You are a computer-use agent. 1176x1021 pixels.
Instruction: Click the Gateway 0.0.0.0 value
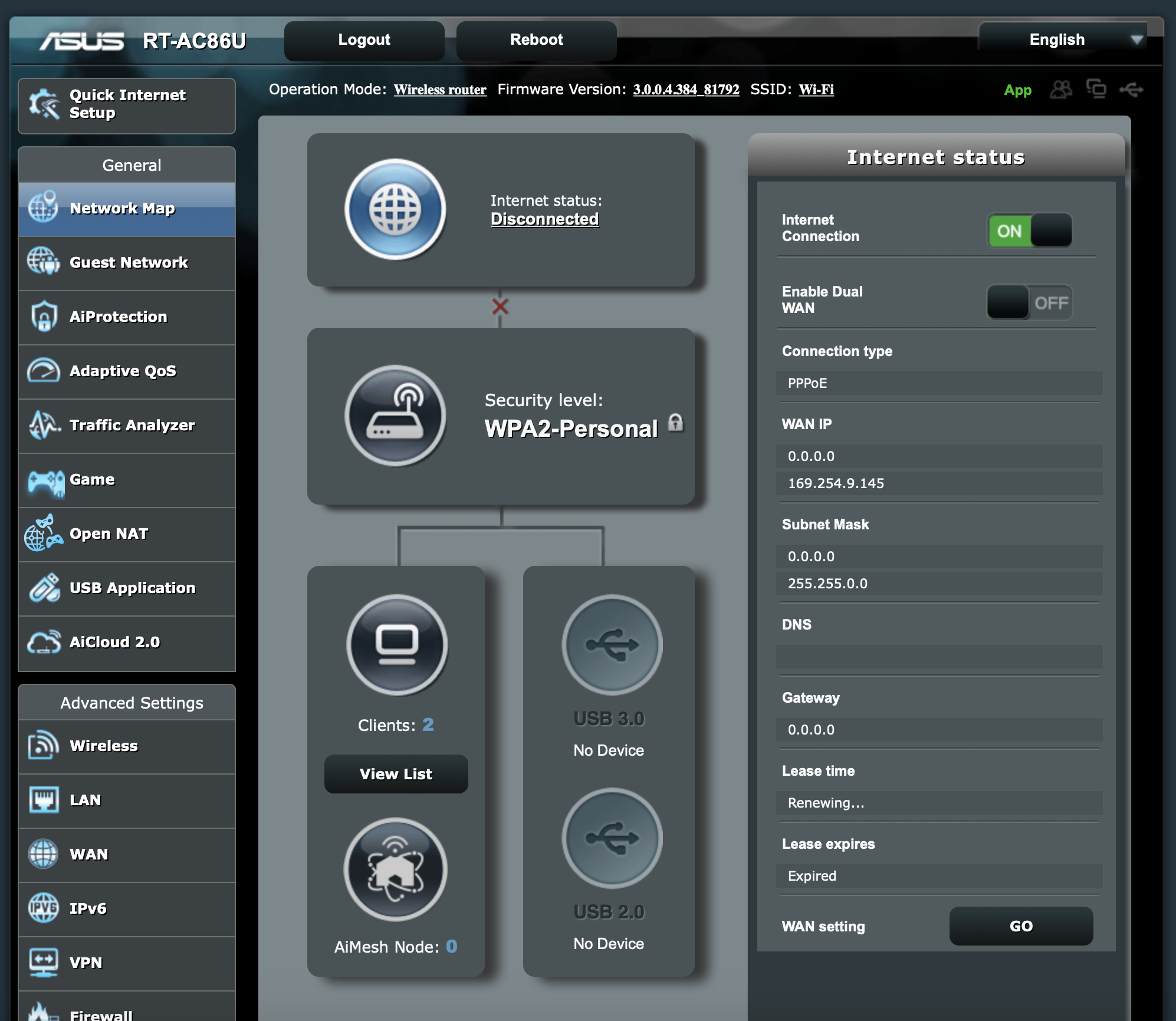tap(940, 730)
